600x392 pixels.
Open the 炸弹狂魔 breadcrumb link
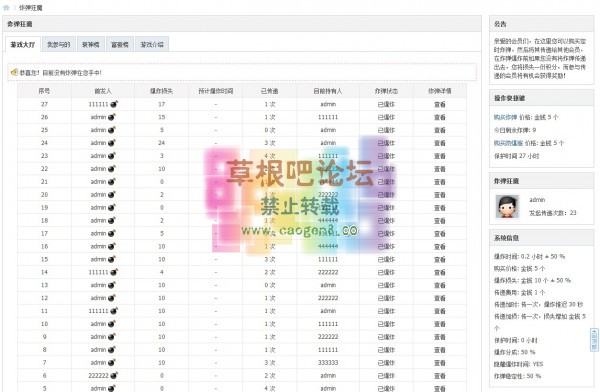(x=31, y=8)
